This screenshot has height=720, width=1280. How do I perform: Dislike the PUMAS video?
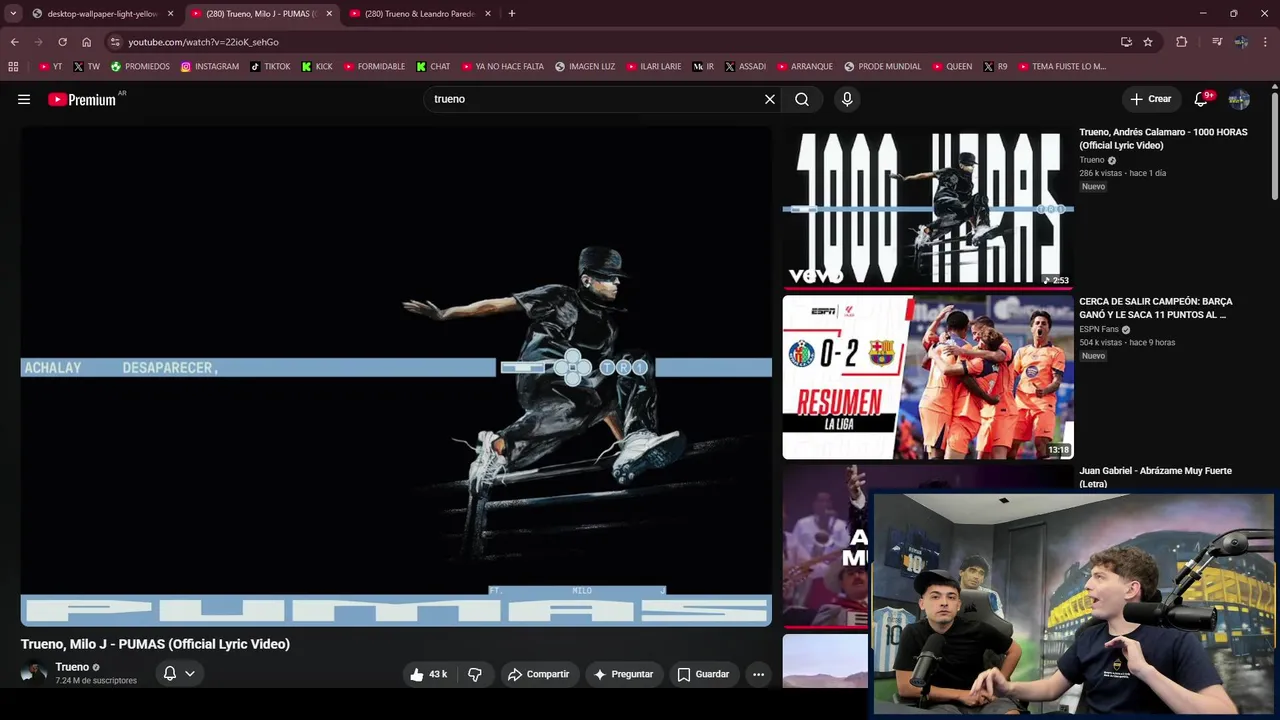475,674
